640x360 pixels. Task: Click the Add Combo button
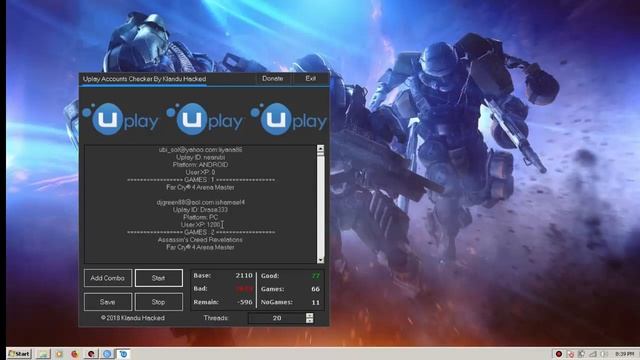tap(108, 278)
